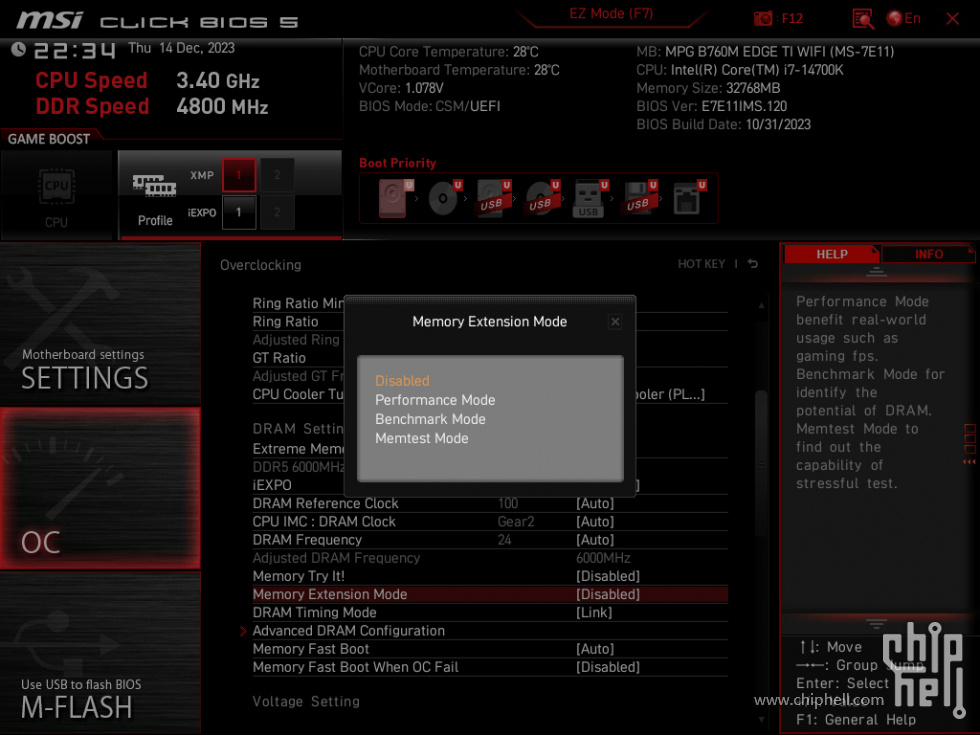Select the USB floppy boot icon
Image resolution: width=980 pixels, height=735 pixels.
click(x=639, y=198)
